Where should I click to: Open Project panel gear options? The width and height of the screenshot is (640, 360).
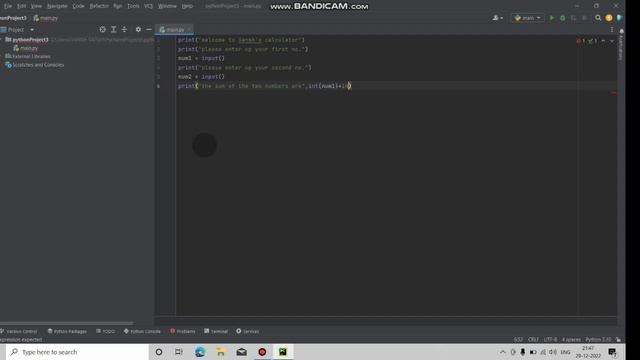138,29
